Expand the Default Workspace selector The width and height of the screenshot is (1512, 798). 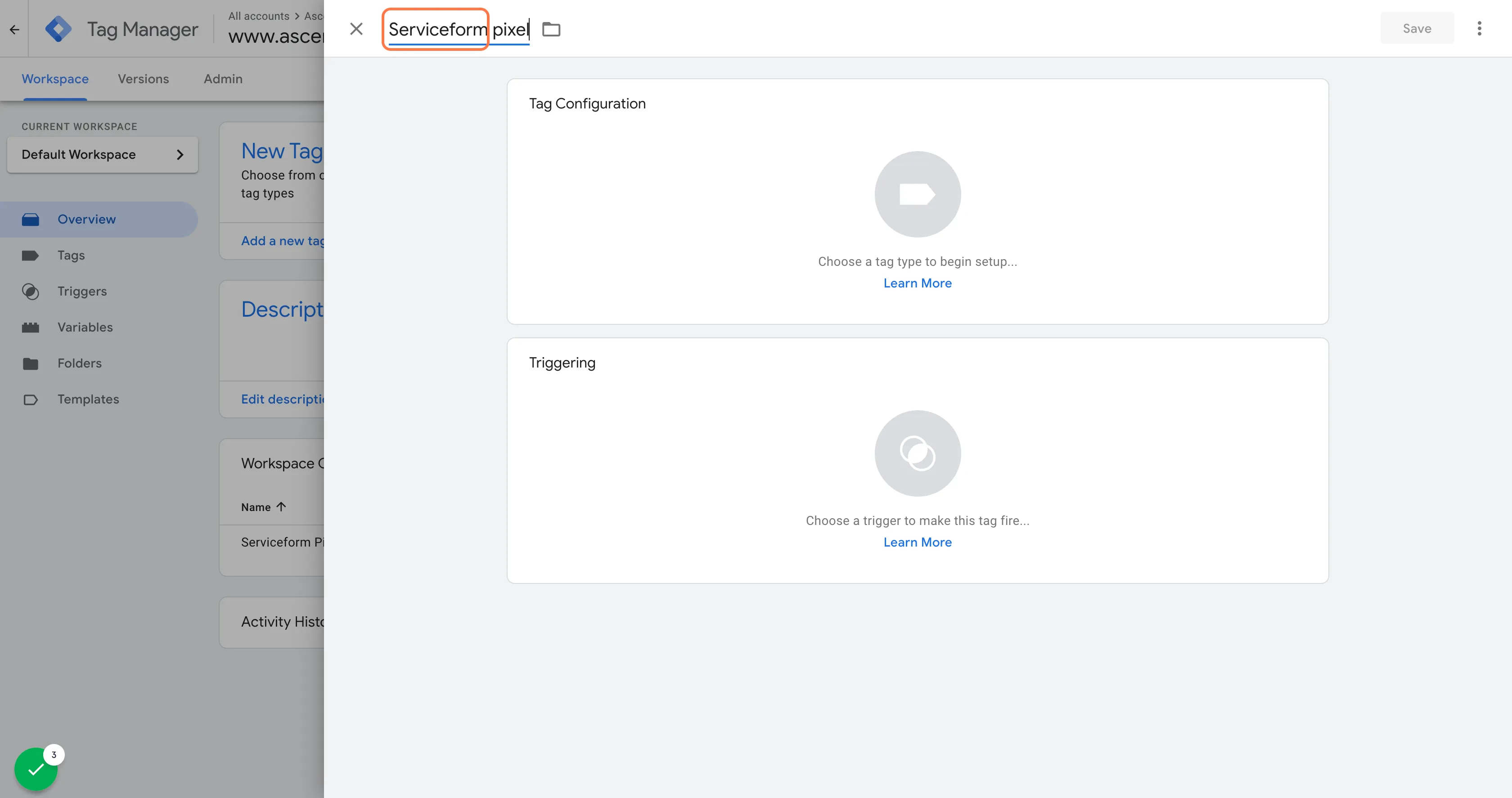pos(103,154)
